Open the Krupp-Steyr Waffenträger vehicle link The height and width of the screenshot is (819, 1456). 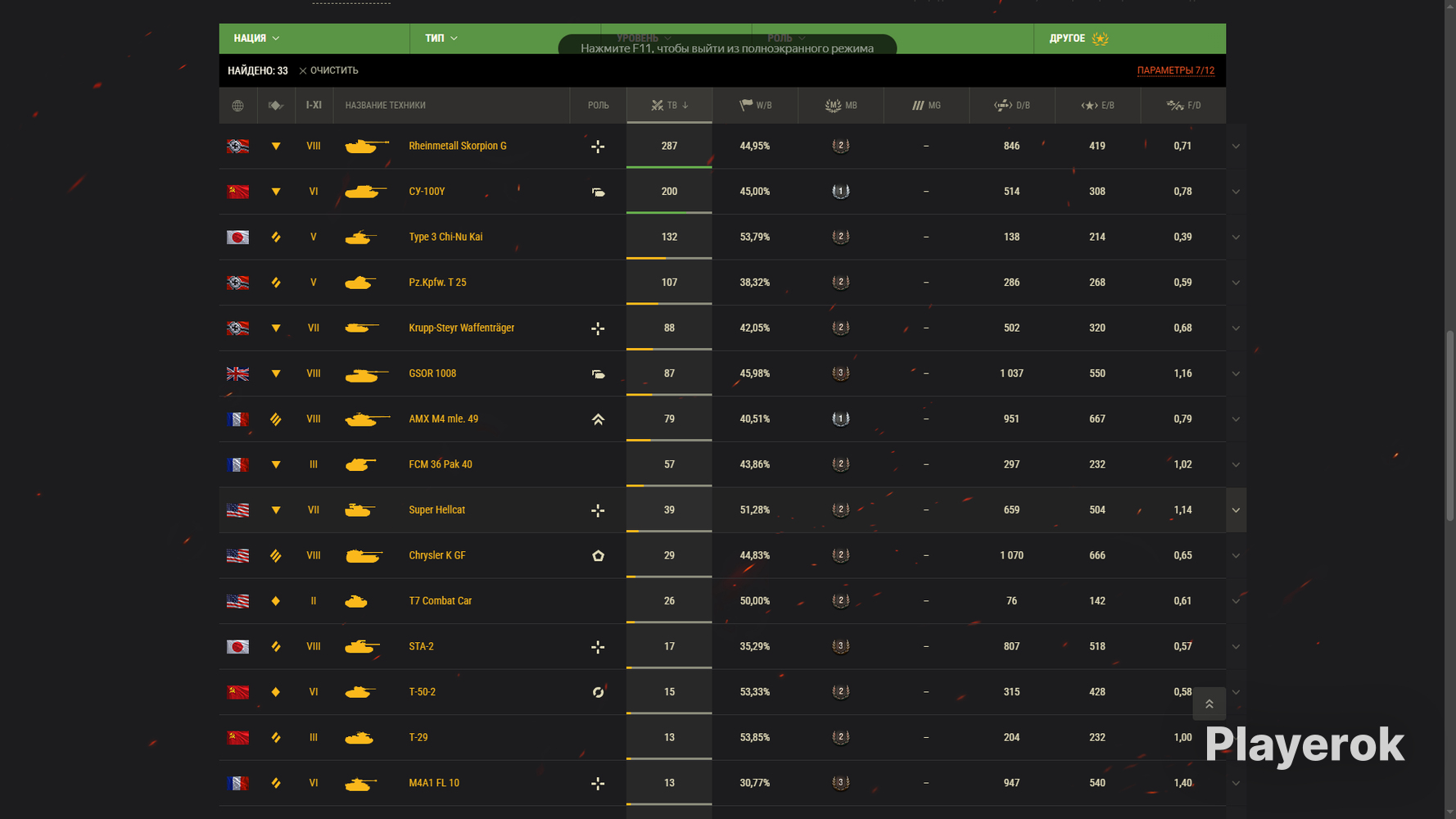coord(461,328)
